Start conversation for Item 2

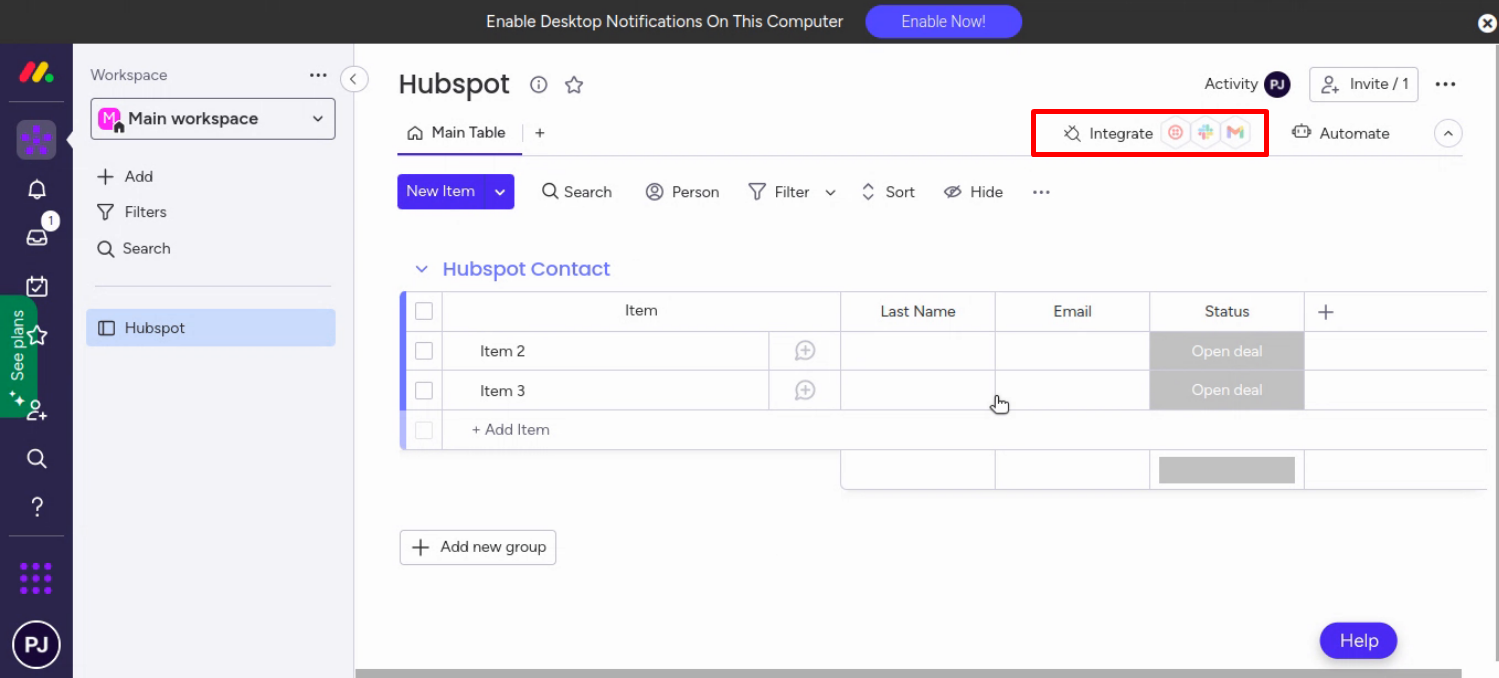[x=805, y=351]
